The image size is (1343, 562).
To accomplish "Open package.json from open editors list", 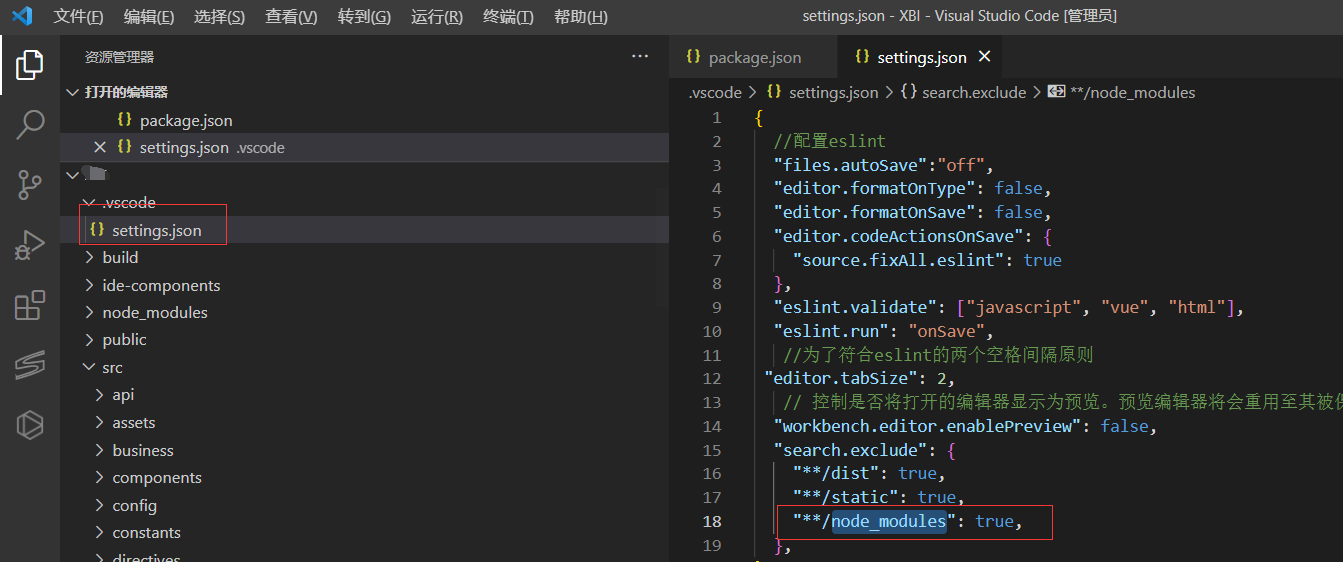I will coord(186,120).
